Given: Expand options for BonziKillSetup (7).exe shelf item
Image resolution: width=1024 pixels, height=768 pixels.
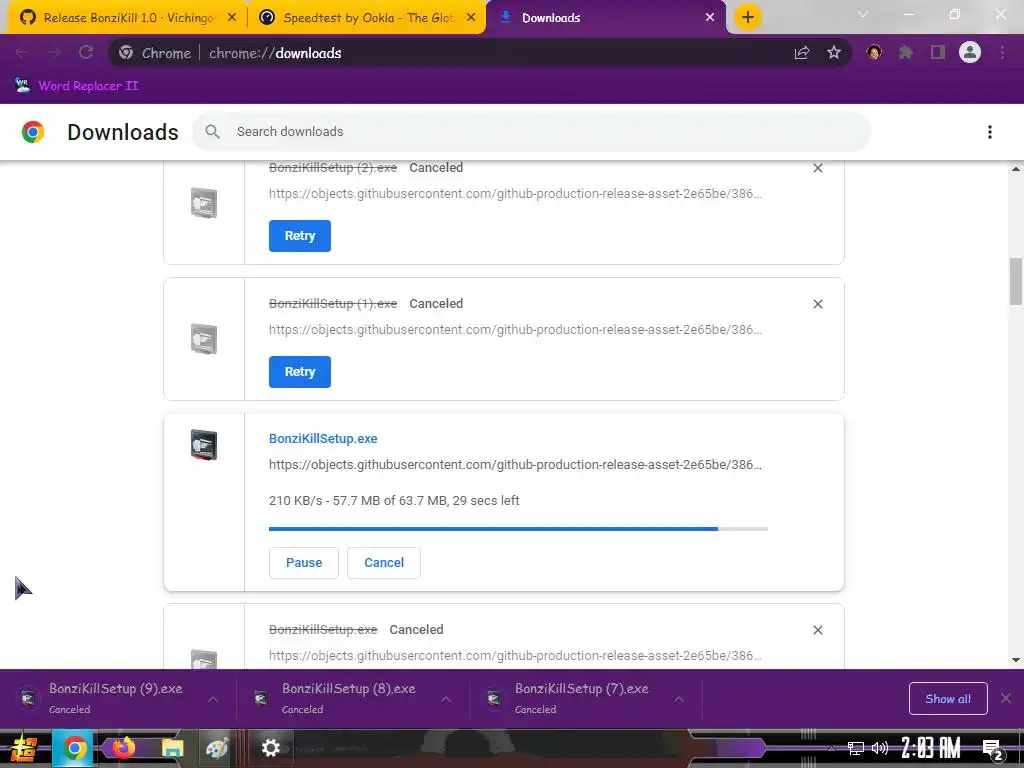Looking at the screenshot, I should pos(679,699).
